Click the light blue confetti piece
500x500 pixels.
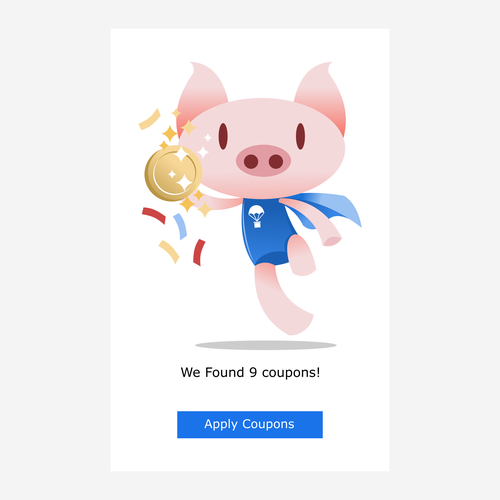pos(180,226)
